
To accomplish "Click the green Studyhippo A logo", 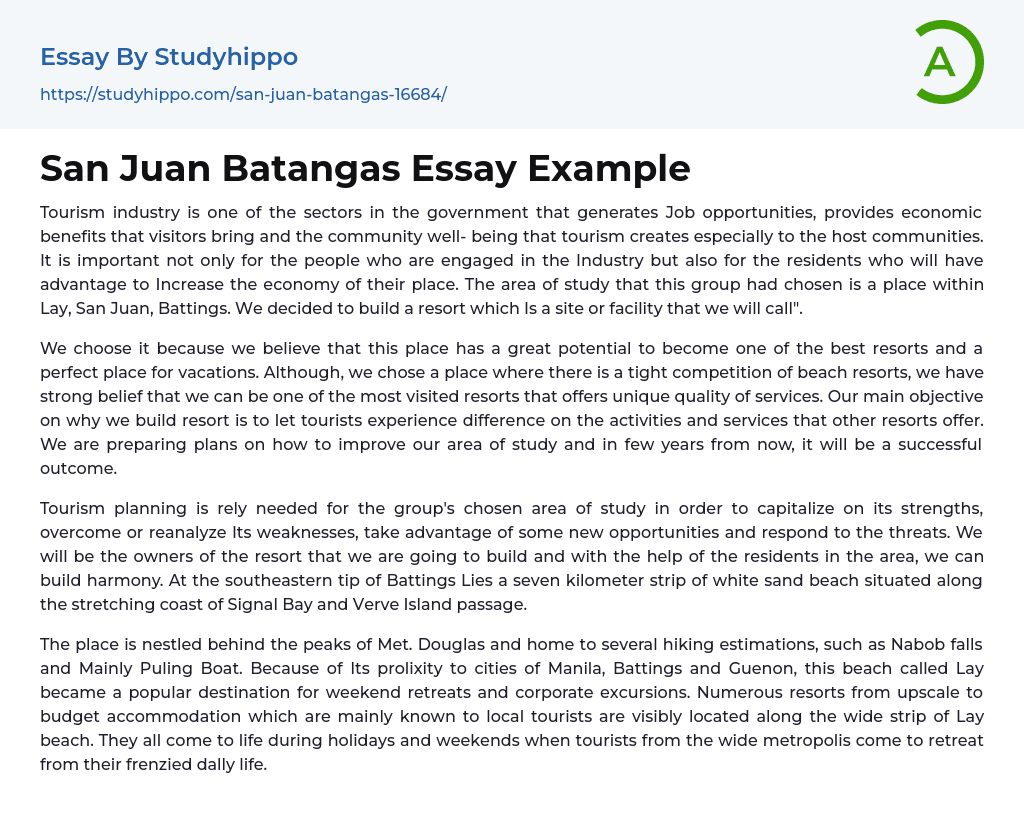I will tap(948, 62).
